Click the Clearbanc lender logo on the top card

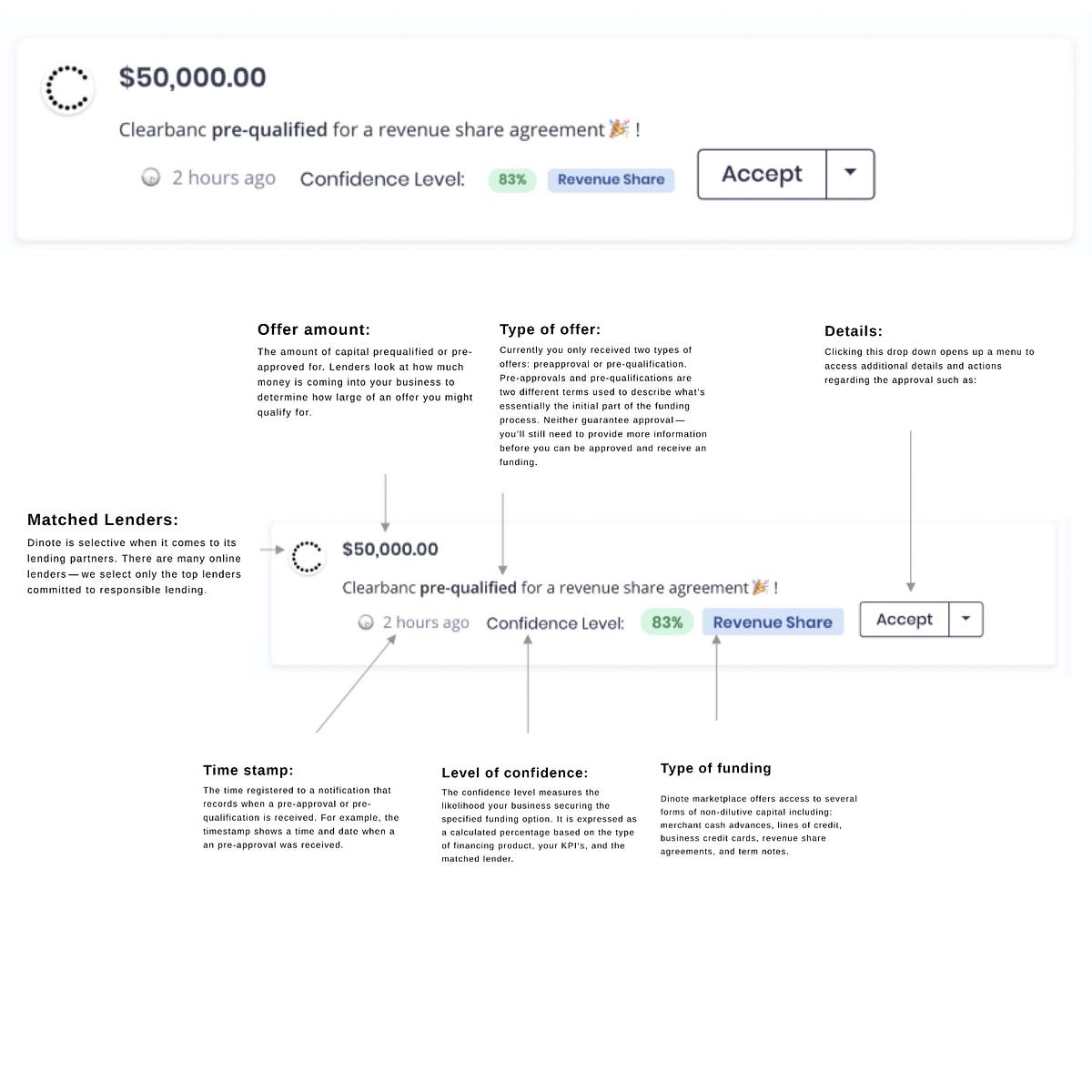click(67, 87)
